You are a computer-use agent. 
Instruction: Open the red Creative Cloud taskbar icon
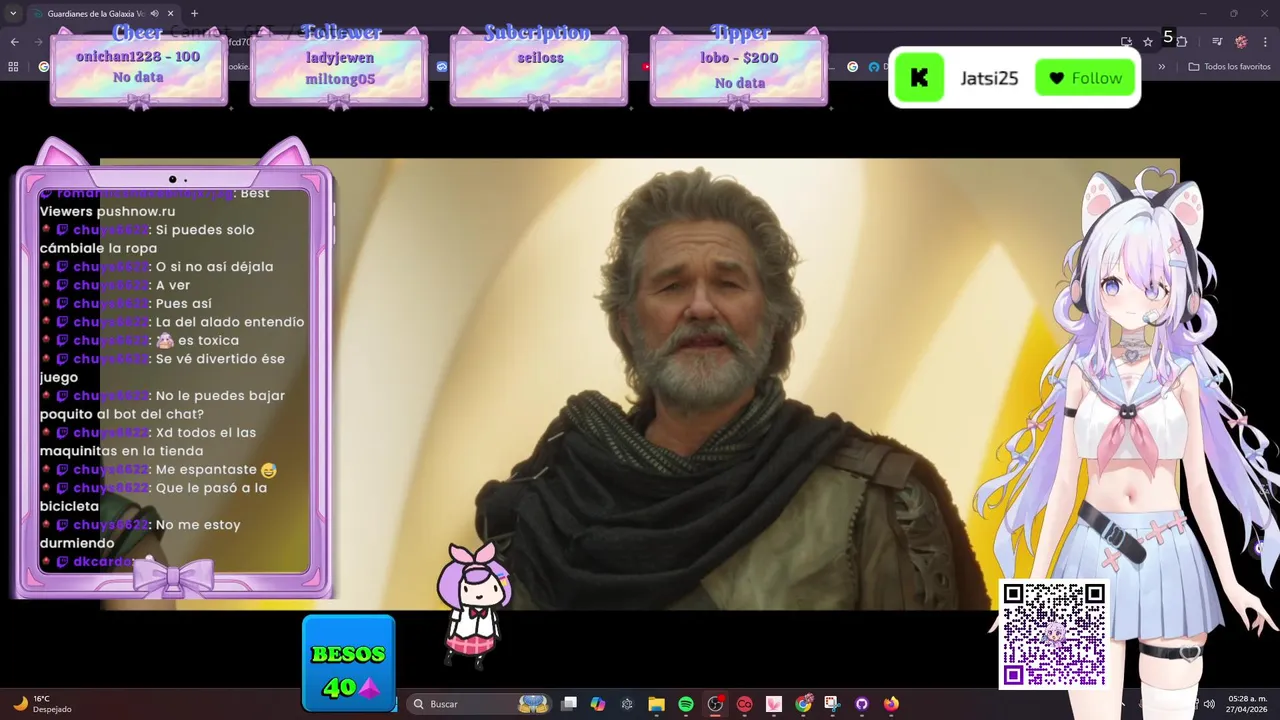744,704
